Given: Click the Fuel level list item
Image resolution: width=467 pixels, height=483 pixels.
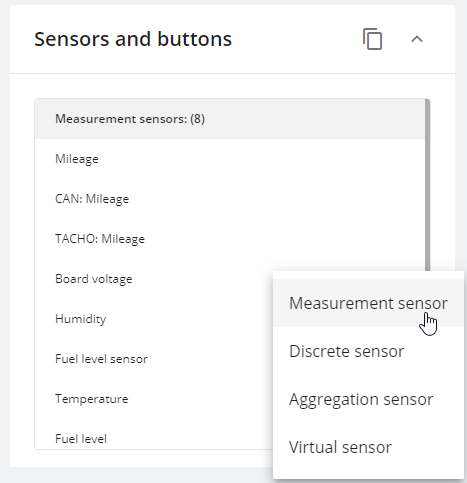Looking at the screenshot, I should [154, 437].
